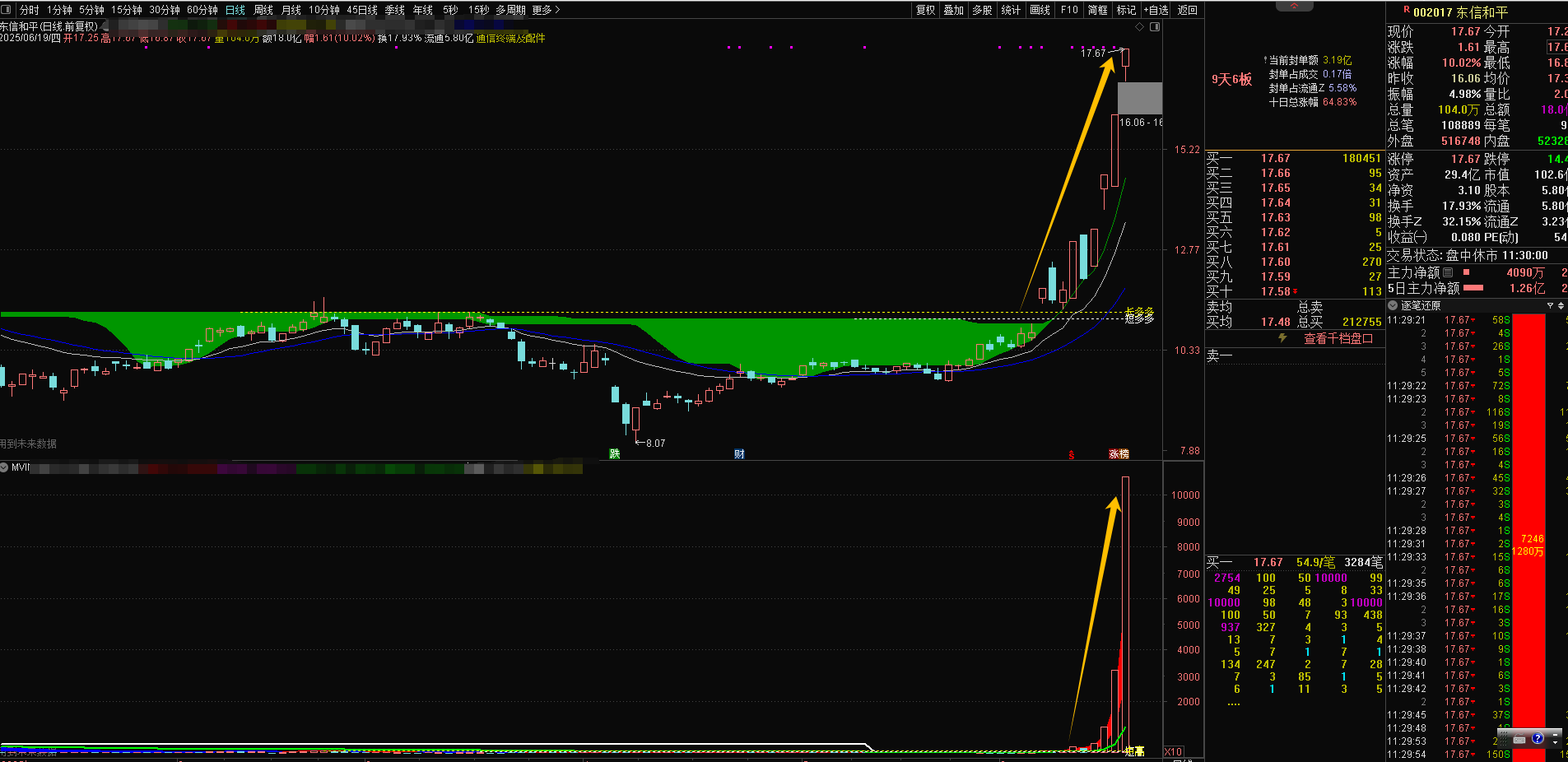The height and width of the screenshot is (762, 1568).
Task: Switch to the 30分钟 period
Action: (165, 10)
